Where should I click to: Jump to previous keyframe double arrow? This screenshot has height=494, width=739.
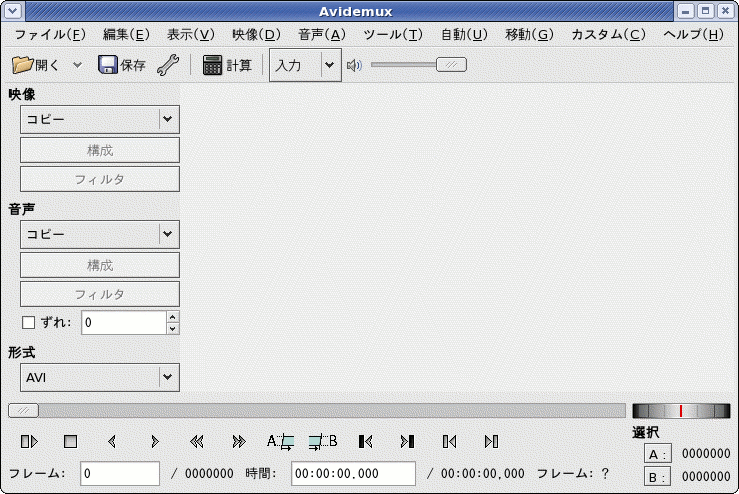(197, 442)
